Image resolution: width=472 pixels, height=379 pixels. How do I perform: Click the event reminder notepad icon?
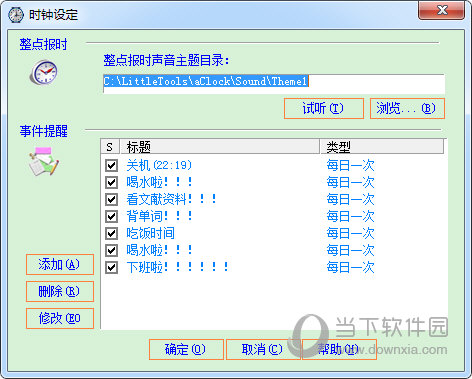[x=44, y=161]
